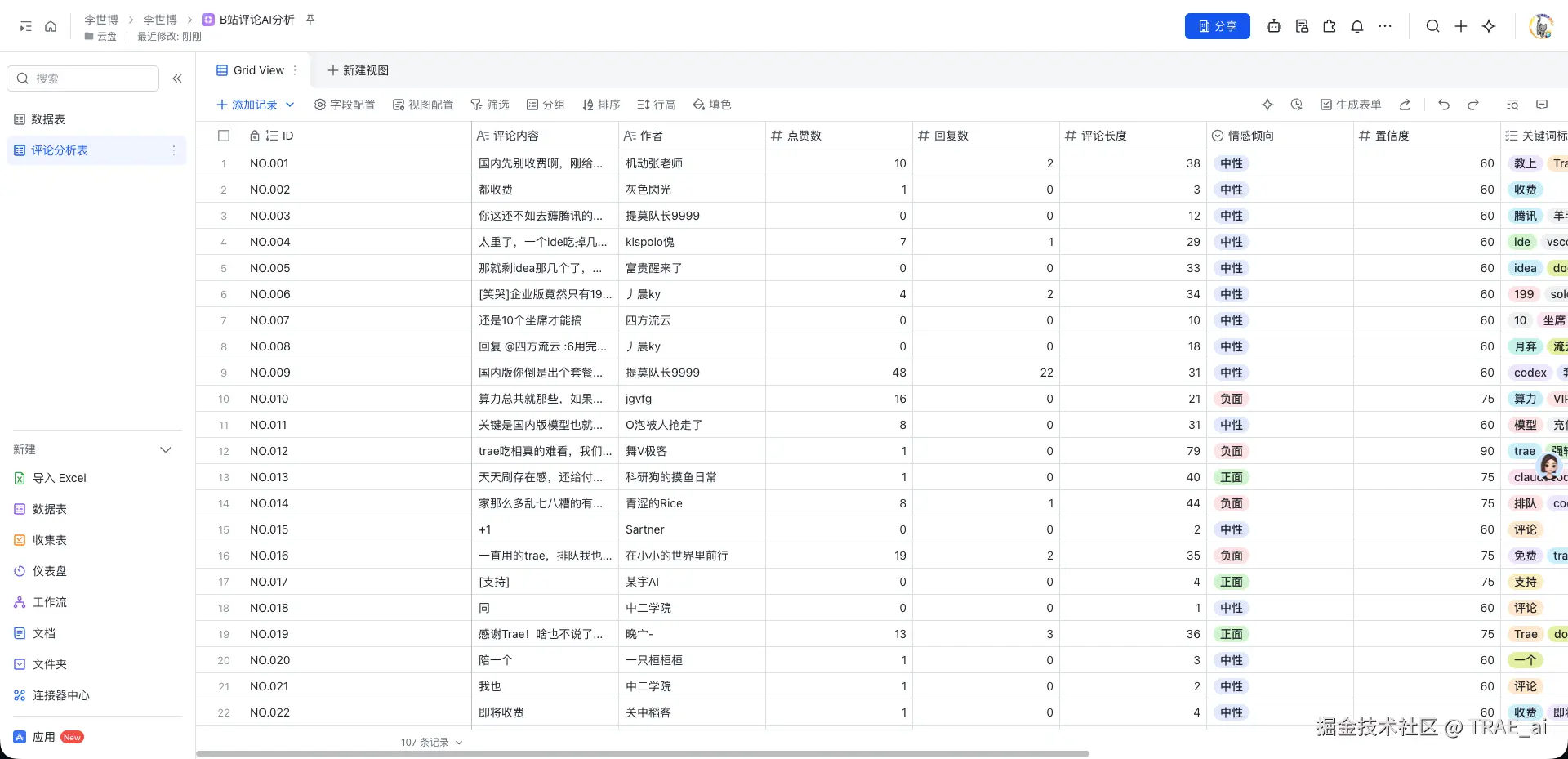
Task: Create new 工作流 workflow
Action: click(x=41, y=602)
